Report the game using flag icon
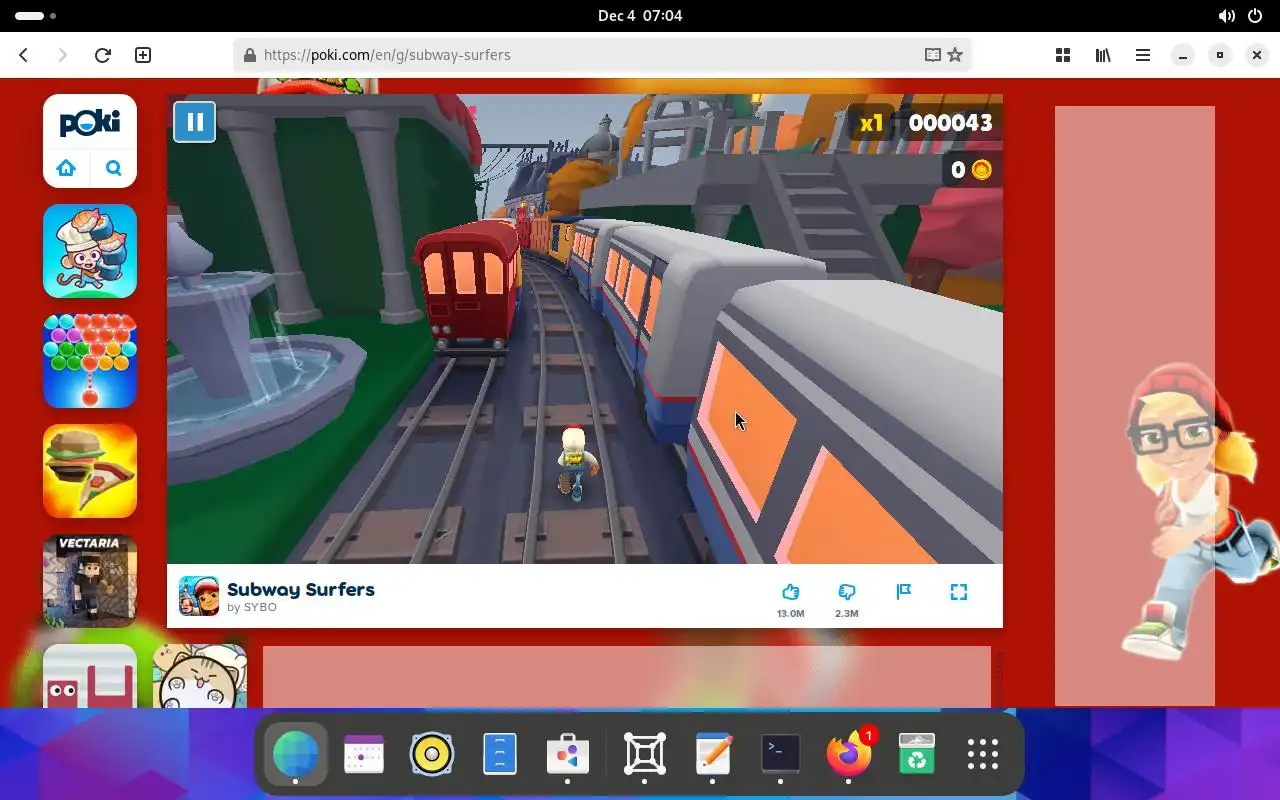Image resolution: width=1280 pixels, height=800 pixels. pos(903,592)
